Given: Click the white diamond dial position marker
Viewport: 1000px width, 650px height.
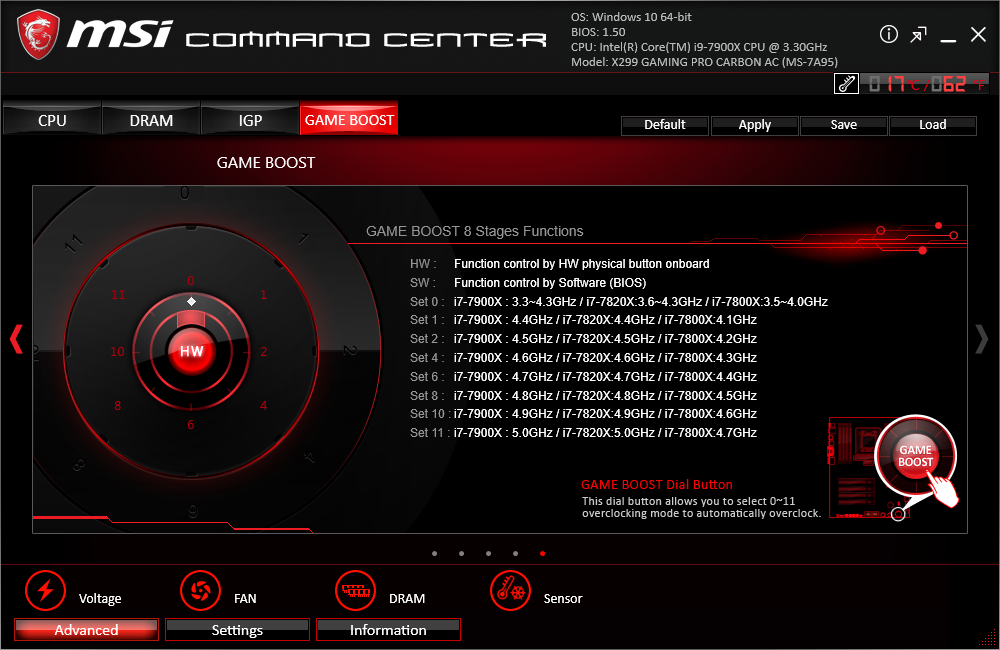Looking at the screenshot, I should click(x=191, y=301).
